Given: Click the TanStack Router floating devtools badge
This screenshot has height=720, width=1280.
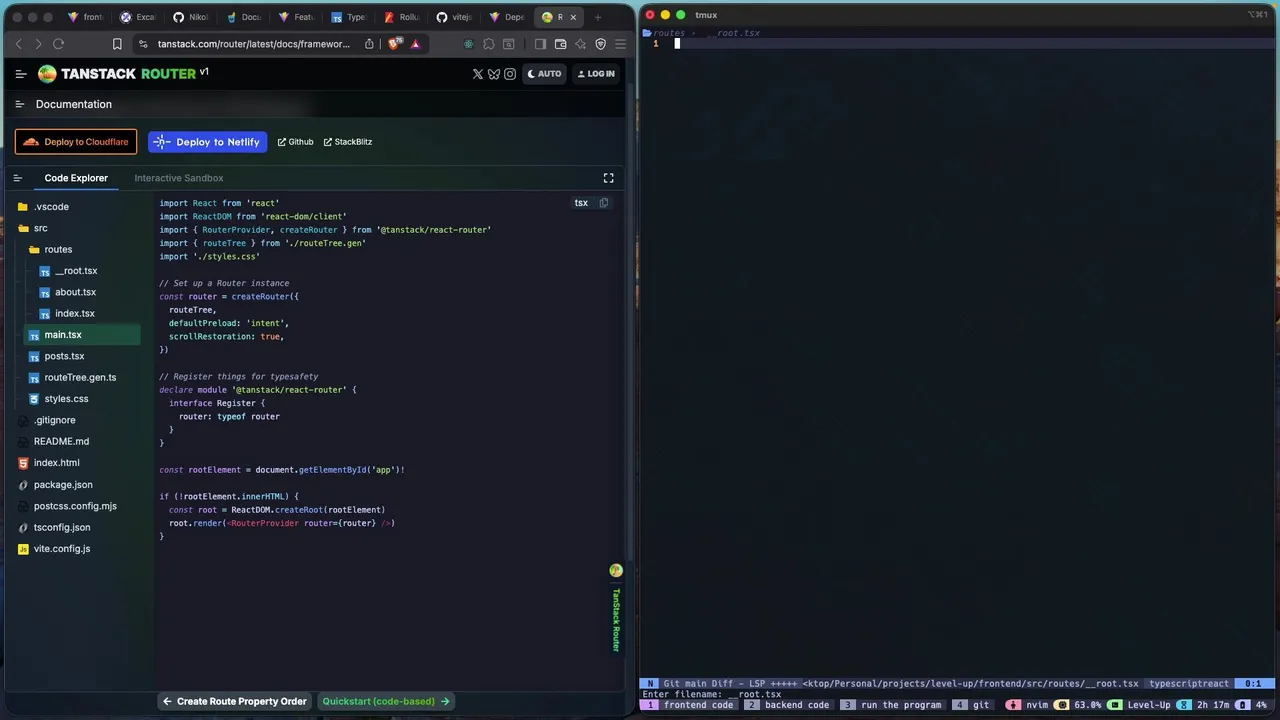Looking at the screenshot, I should pyautogui.click(x=616, y=608).
